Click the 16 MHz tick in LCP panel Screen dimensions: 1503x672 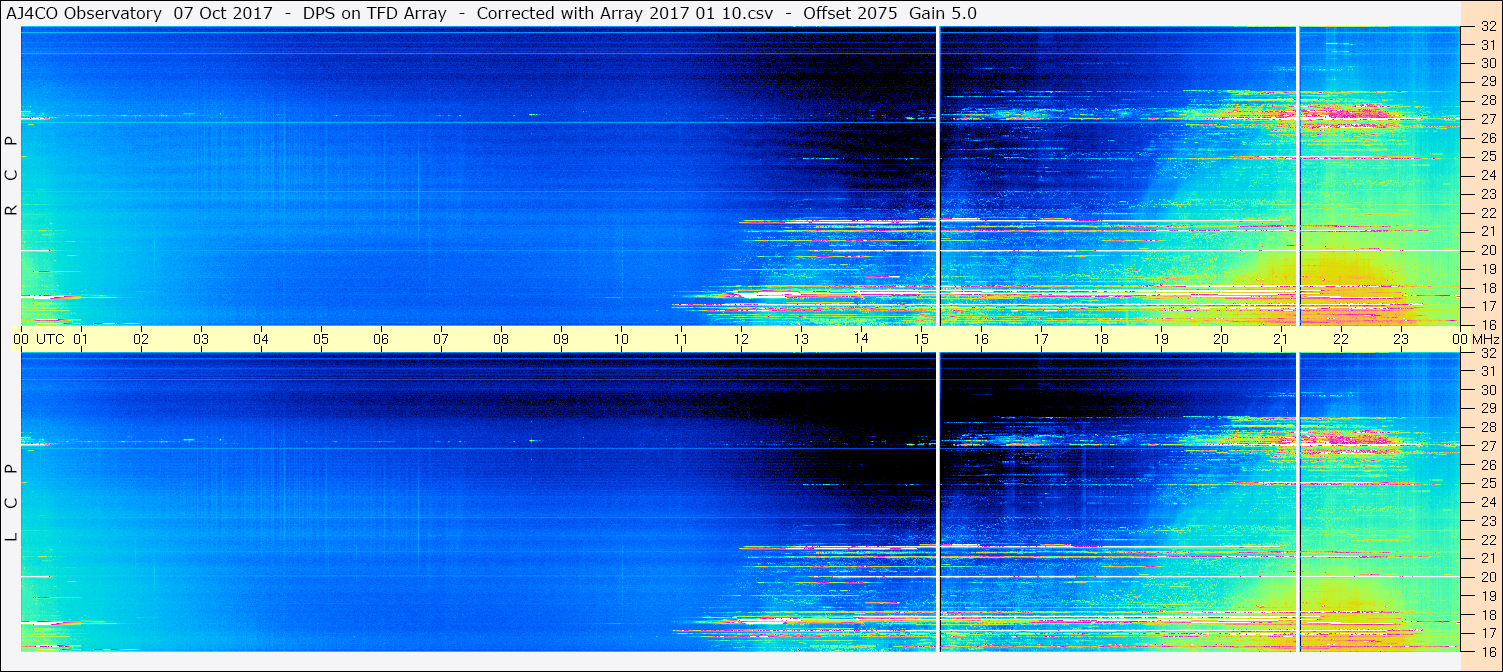1488,651
